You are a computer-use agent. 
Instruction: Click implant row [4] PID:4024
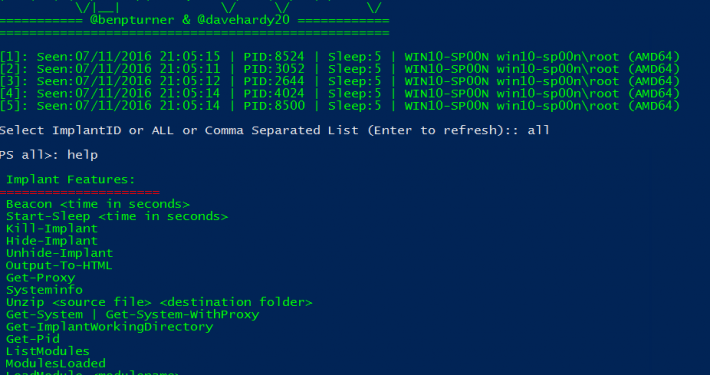340,94
